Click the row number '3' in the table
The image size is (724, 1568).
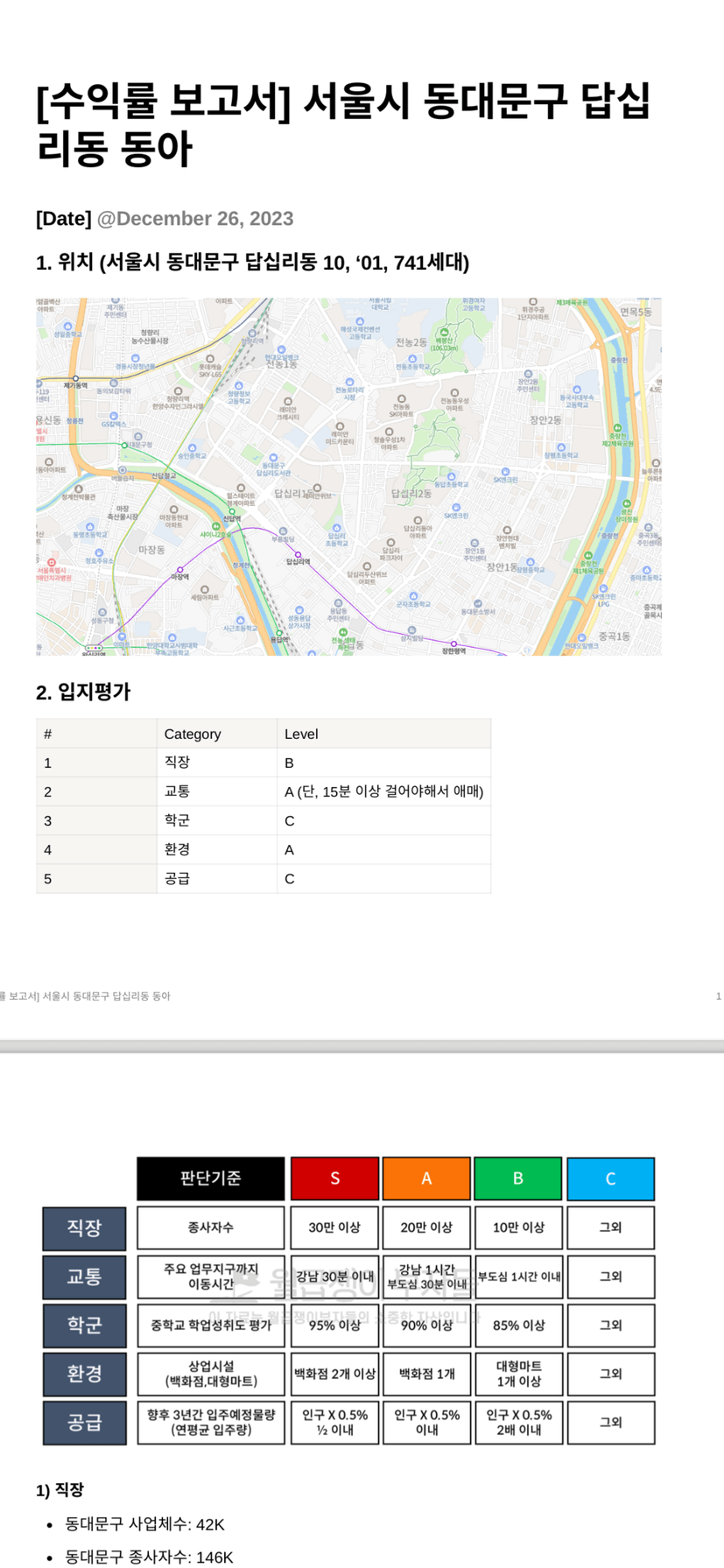point(96,820)
